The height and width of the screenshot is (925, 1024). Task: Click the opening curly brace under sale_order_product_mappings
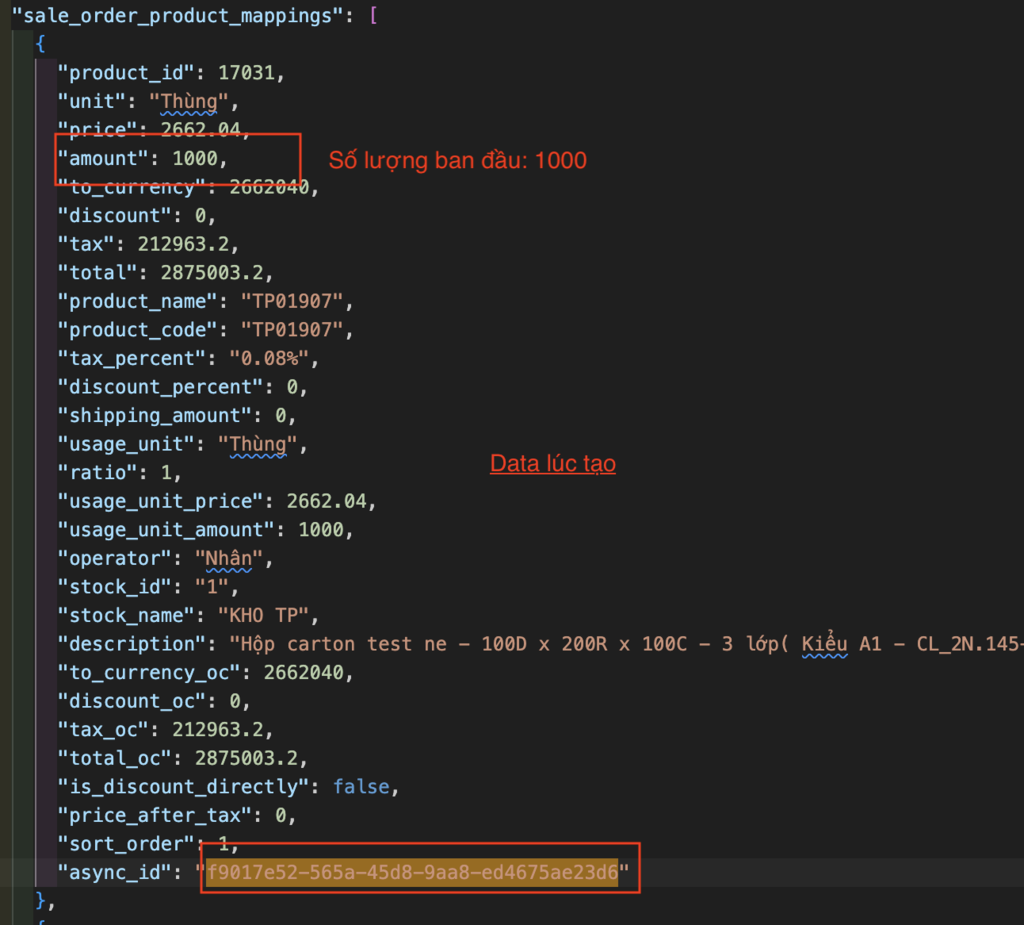point(40,44)
